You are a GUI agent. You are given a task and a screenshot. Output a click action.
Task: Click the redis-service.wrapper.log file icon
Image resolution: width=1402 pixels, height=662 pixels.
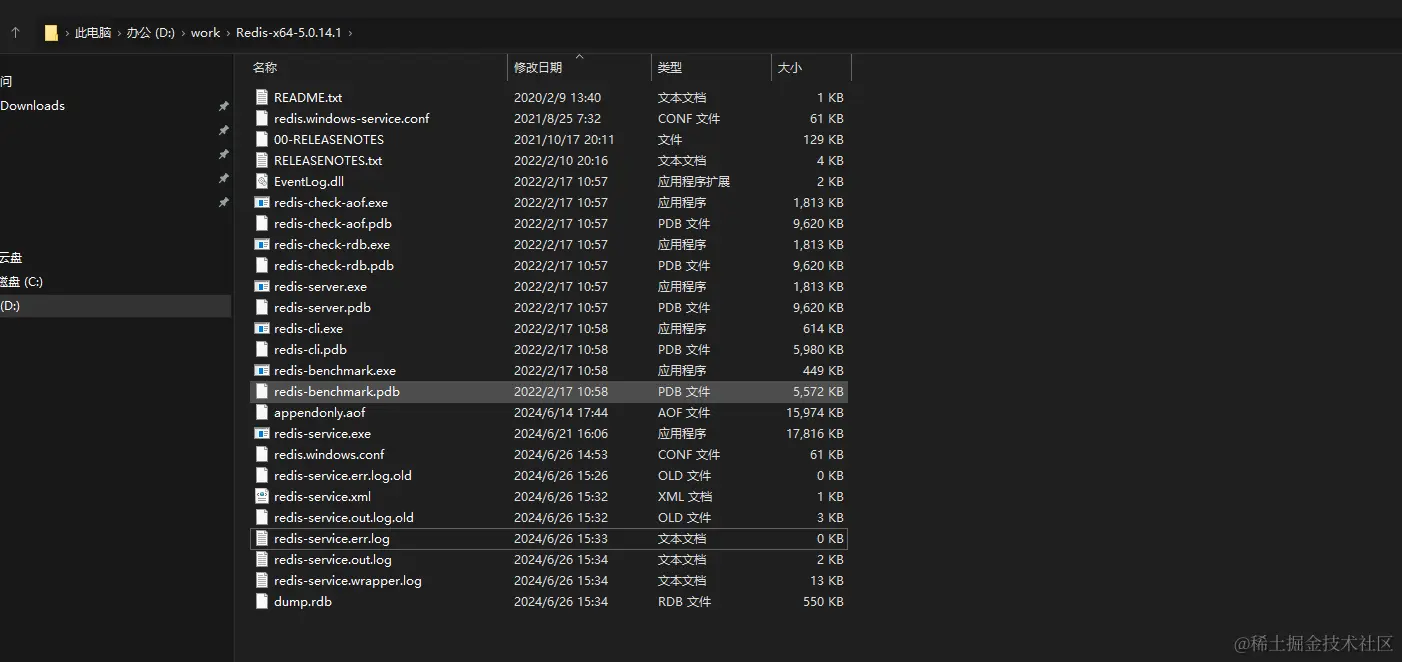coord(262,580)
